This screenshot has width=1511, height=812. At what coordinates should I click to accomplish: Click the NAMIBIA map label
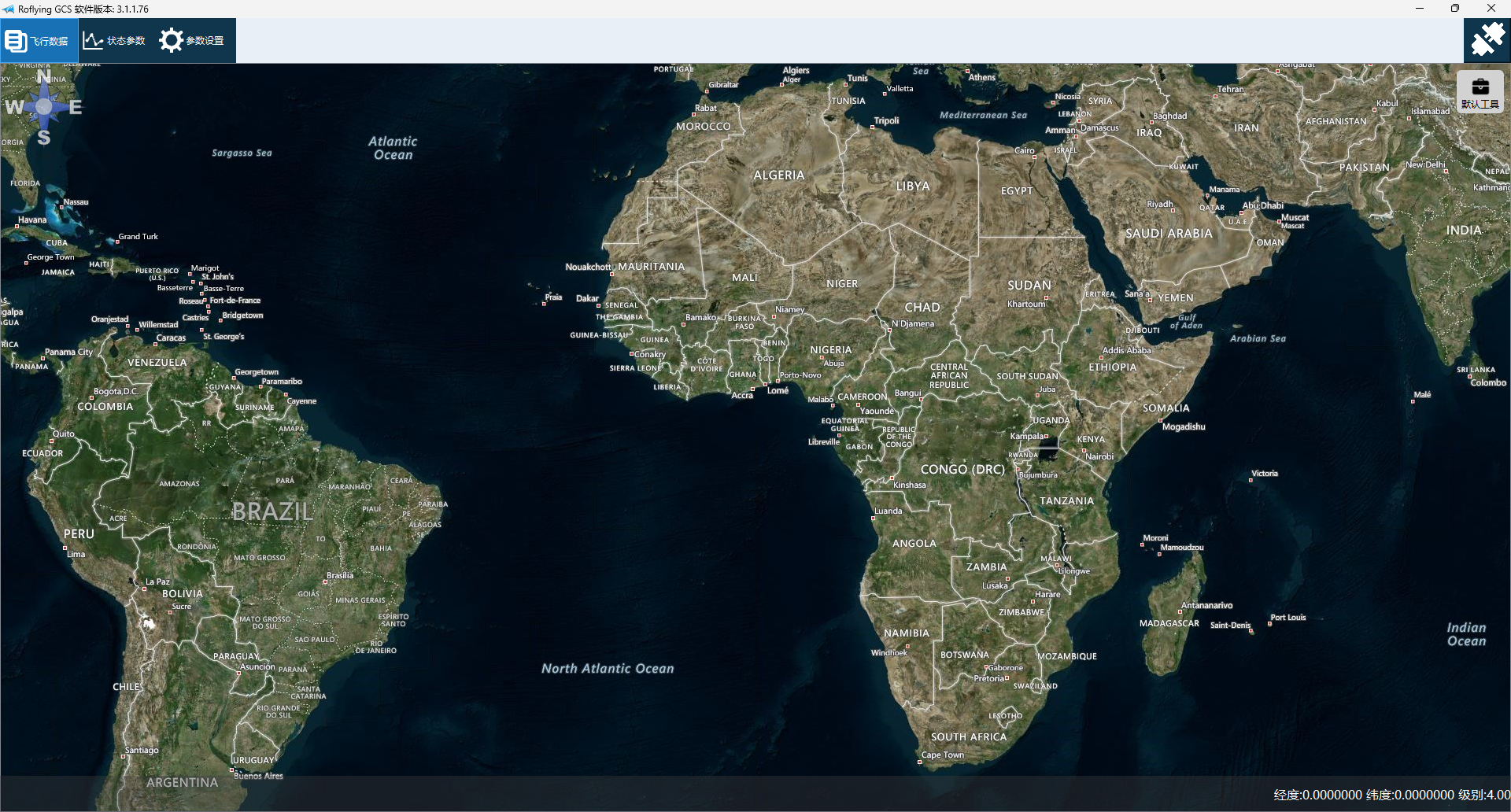coord(907,633)
